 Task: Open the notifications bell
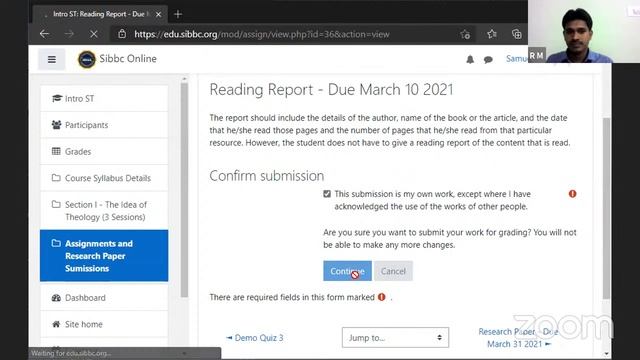pos(470,60)
